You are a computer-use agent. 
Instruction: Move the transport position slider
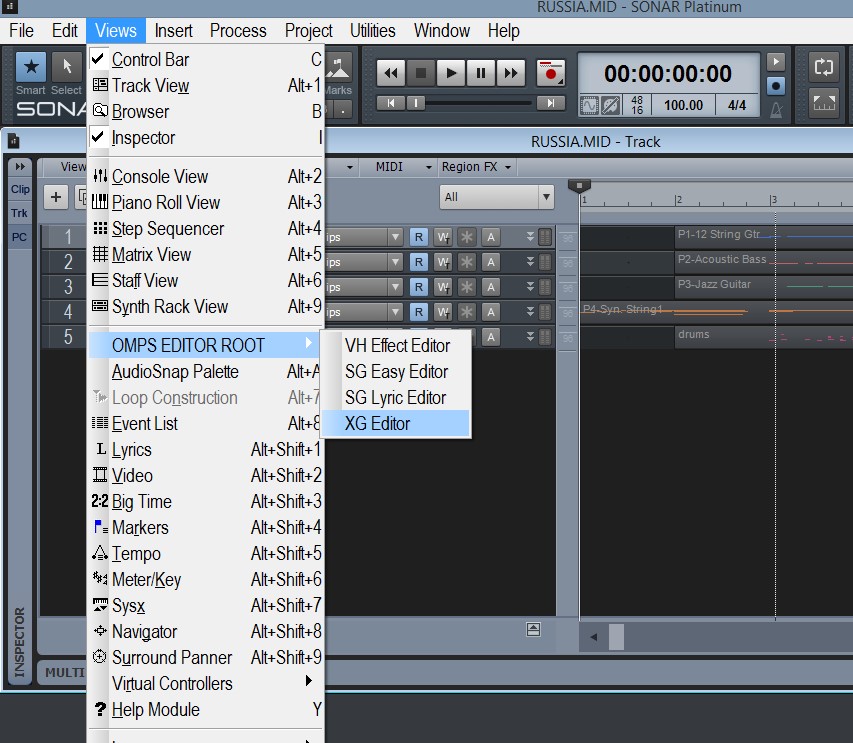pos(416,103)
